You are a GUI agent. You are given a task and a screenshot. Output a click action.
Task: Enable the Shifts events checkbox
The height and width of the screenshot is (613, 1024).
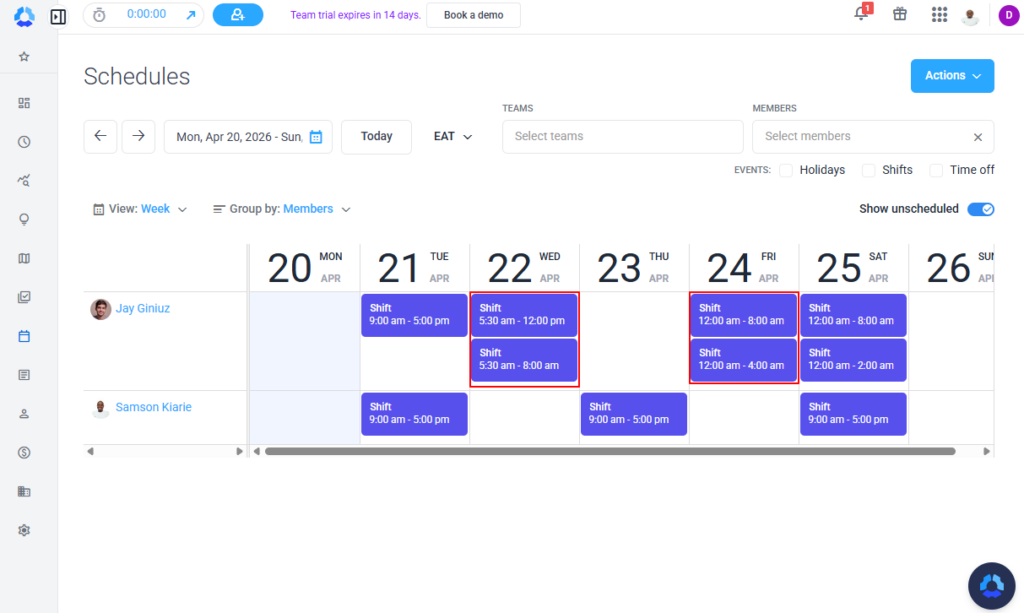869,170
